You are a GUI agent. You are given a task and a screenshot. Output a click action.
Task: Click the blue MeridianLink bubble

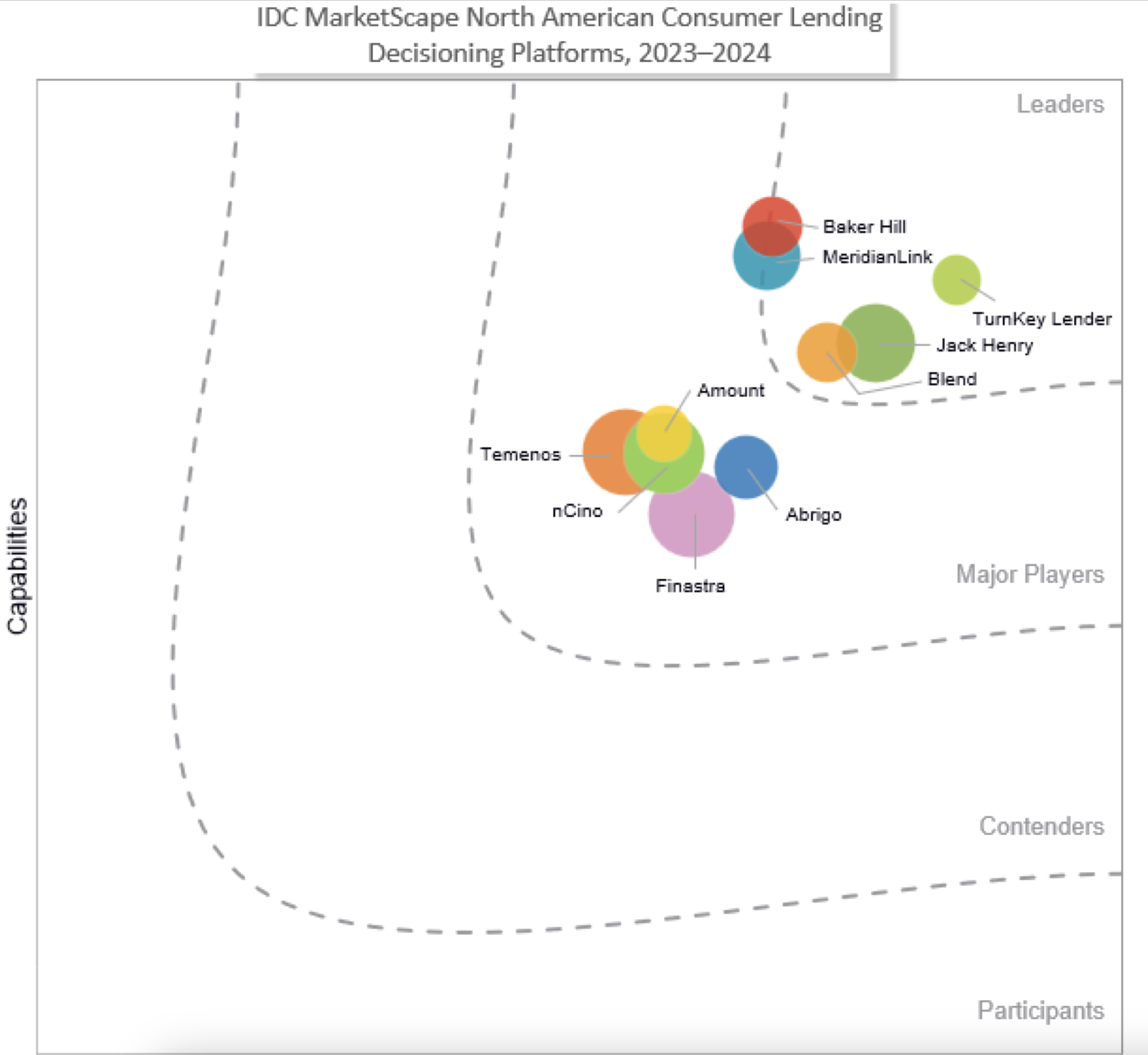(766, 256)
